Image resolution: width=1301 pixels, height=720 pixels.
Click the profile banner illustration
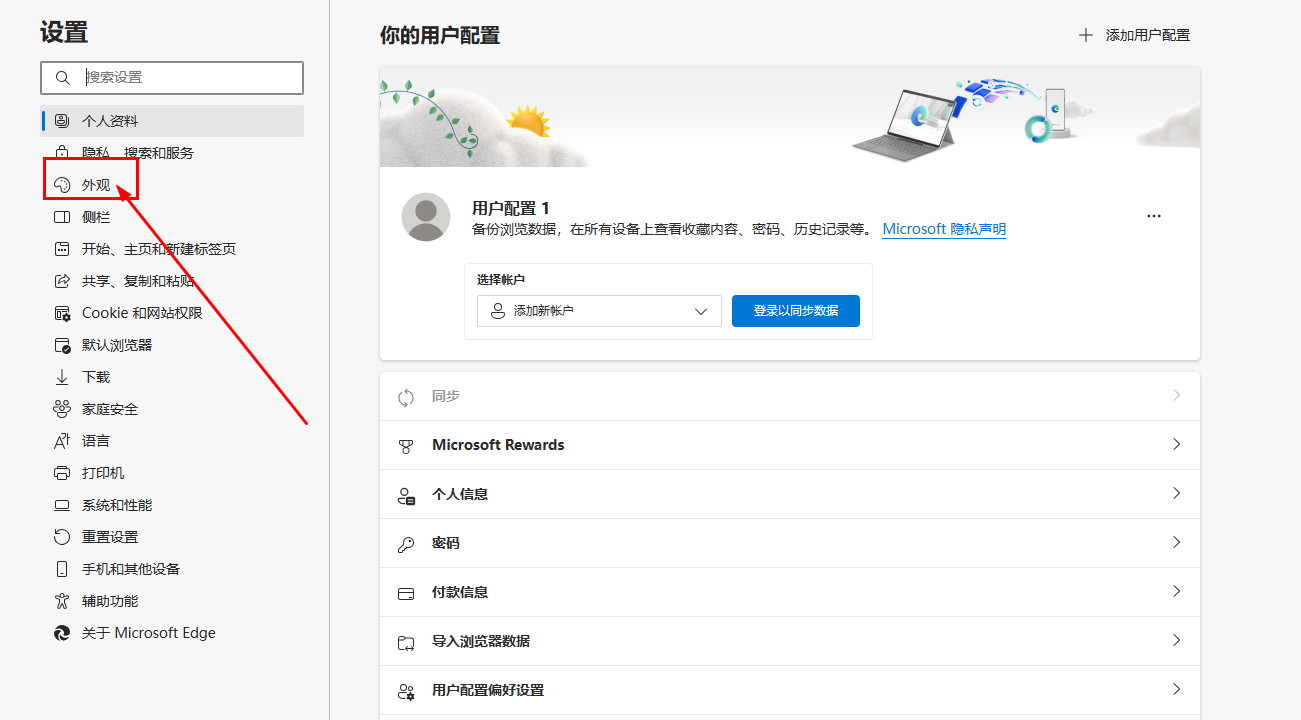[790, 117]
